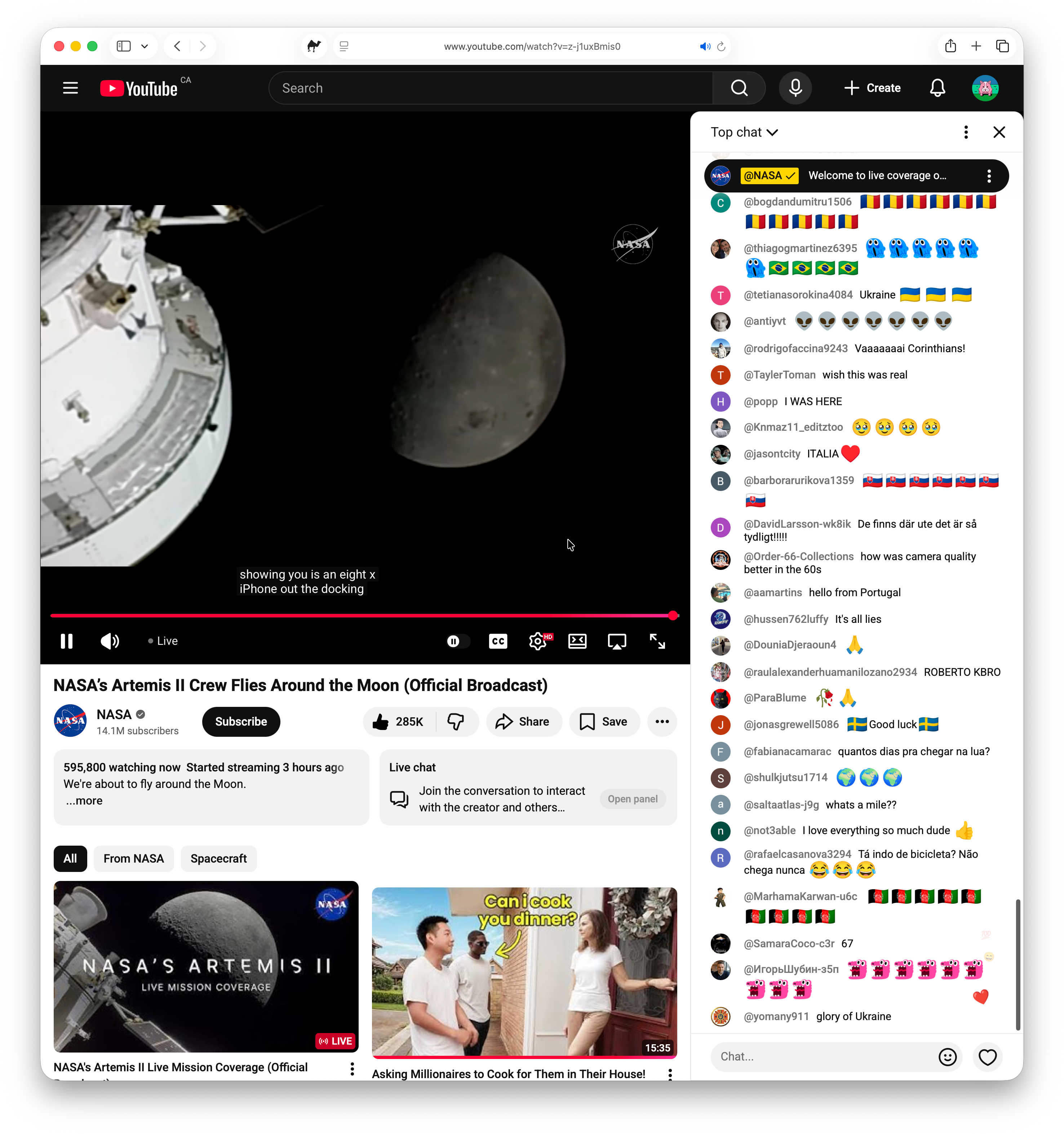Click the Create button
The image size is (1064, 1134).
872,88
